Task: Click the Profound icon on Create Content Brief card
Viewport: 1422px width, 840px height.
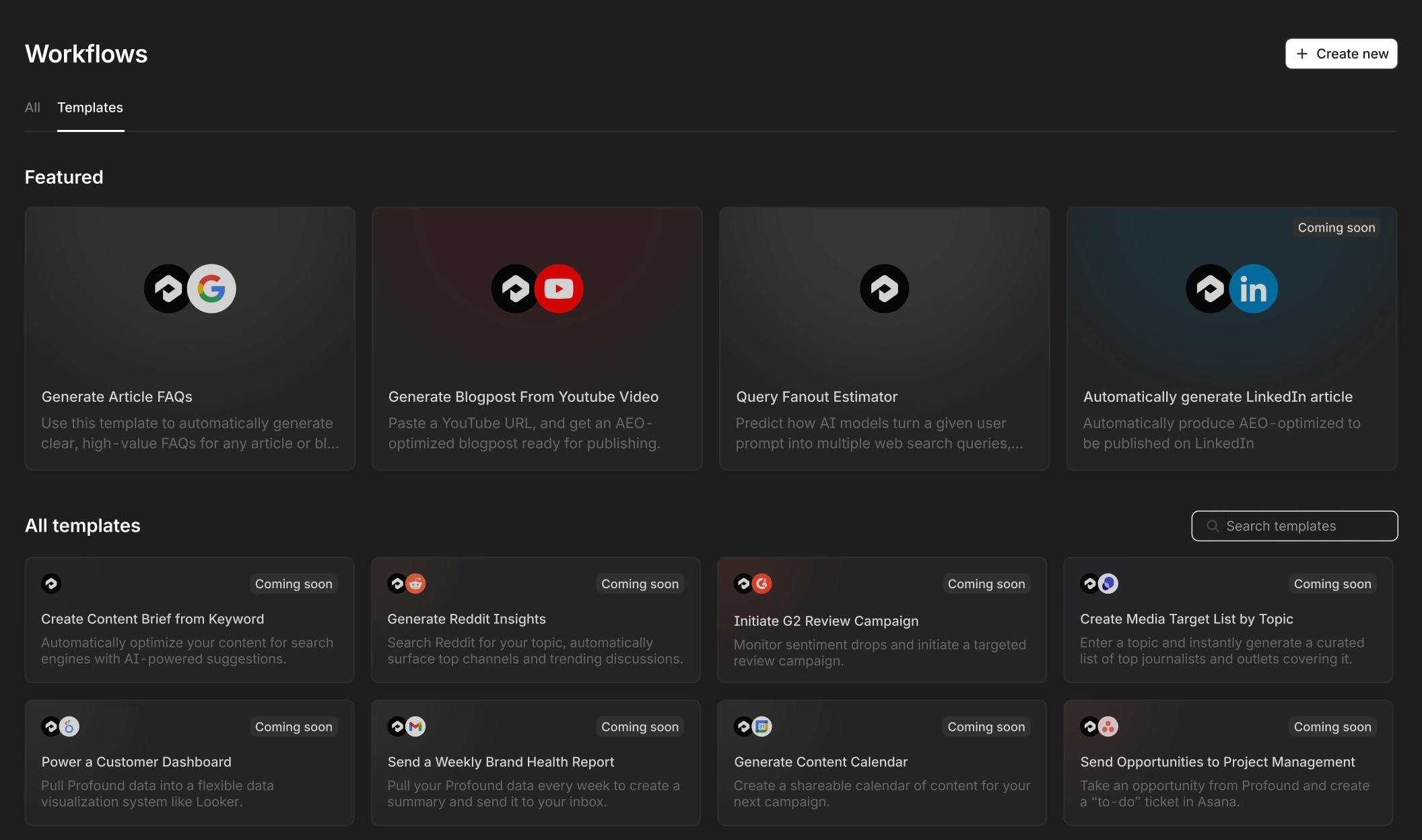Action: (51, 584)
